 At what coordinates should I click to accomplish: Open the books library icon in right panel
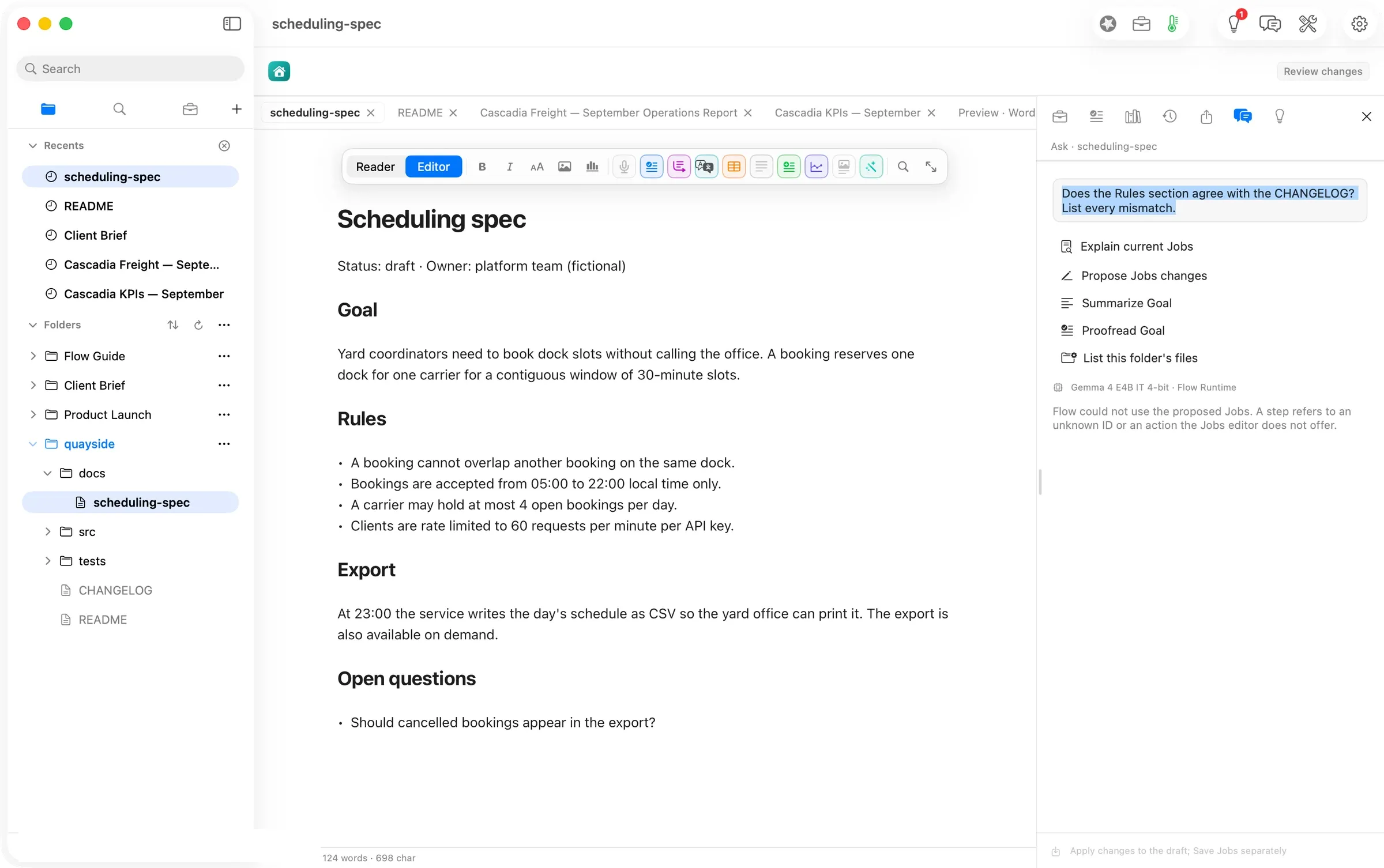[x=1133, y=116]
